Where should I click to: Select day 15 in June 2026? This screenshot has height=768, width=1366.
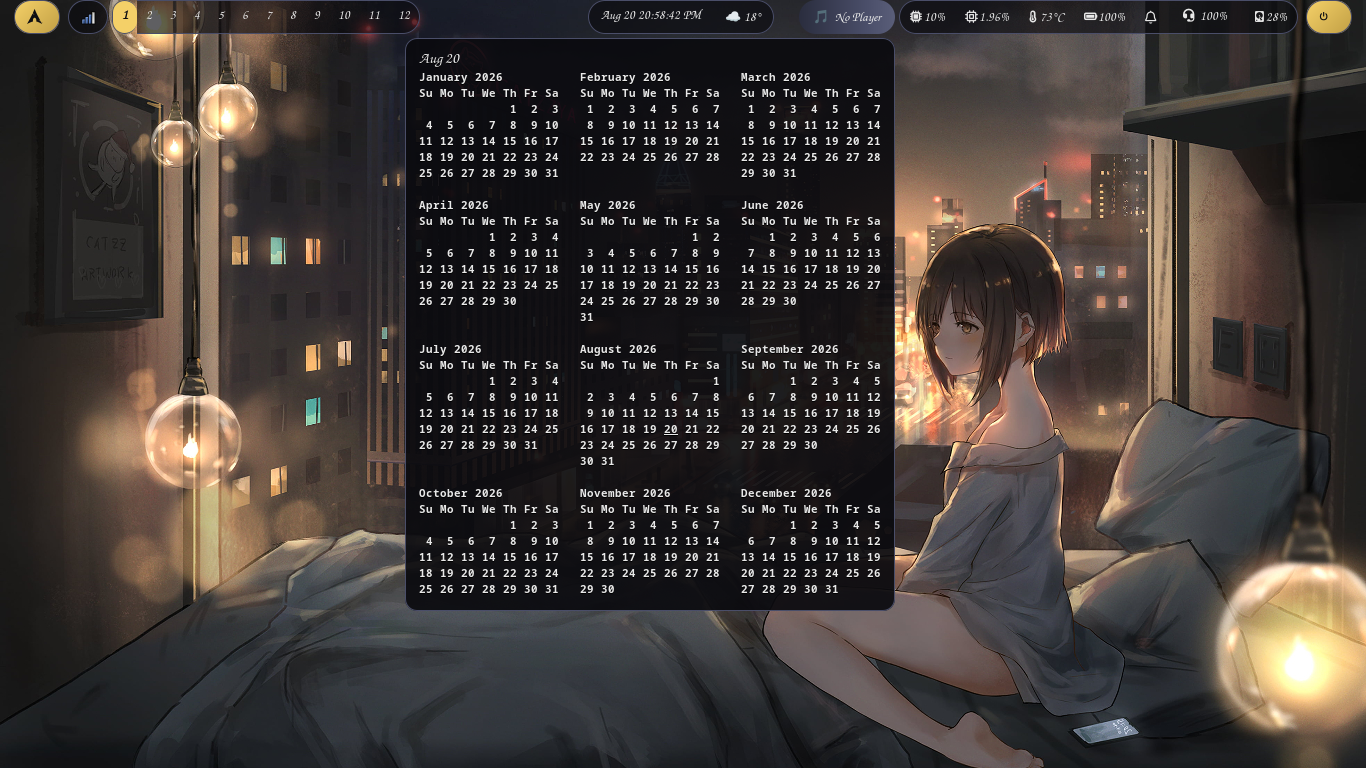(x=769, y=269)
